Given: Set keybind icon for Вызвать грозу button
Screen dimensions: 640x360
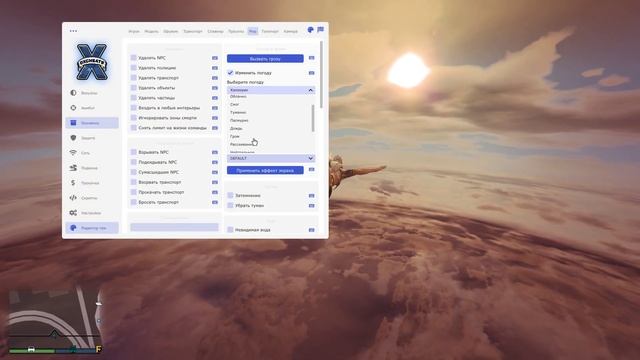Looking at the screenshot, I should pos(311,58).
